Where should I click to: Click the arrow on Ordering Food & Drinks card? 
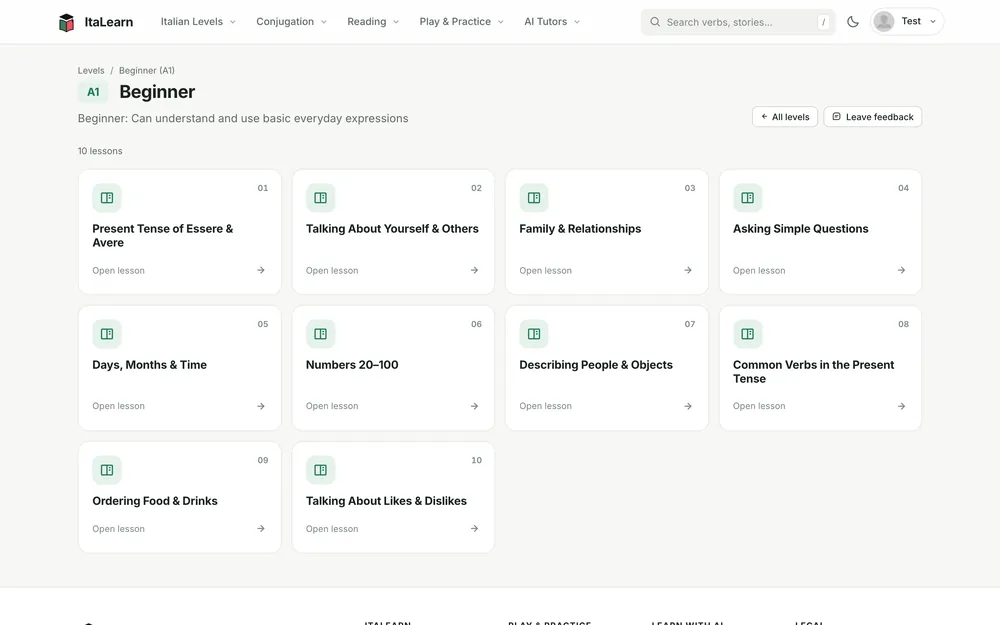pyautogui.click(x=261, y=529)
